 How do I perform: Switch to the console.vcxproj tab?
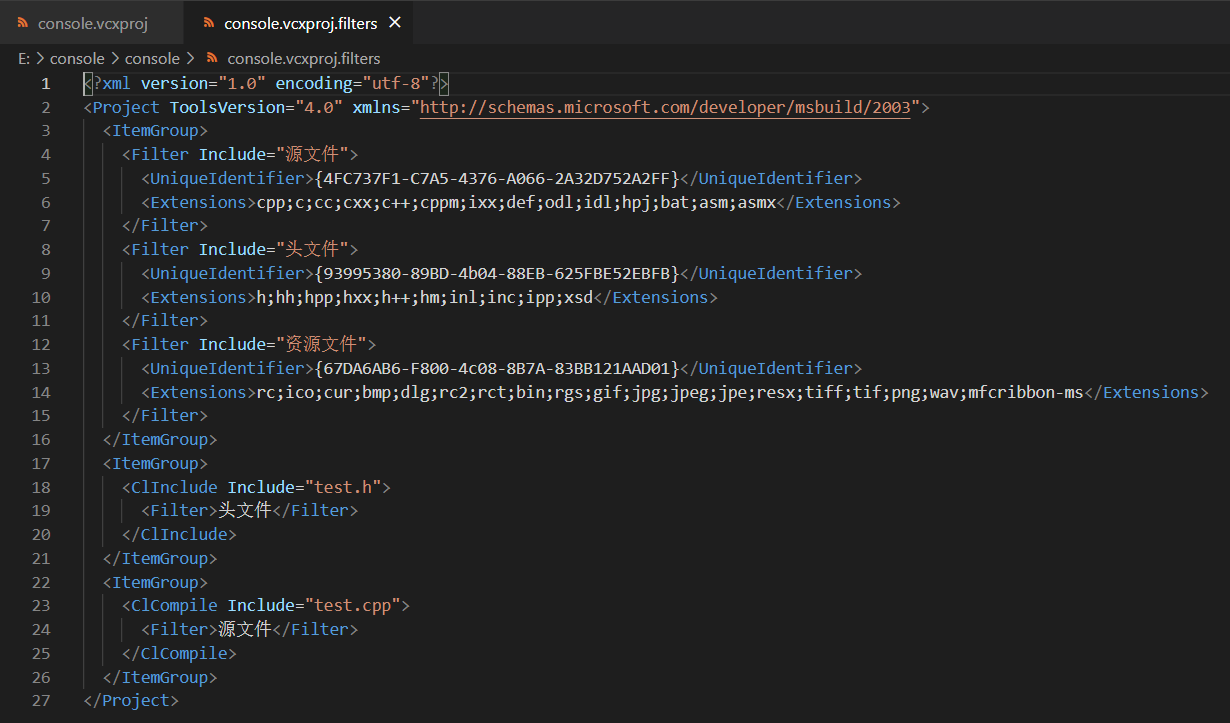point(90,22)
